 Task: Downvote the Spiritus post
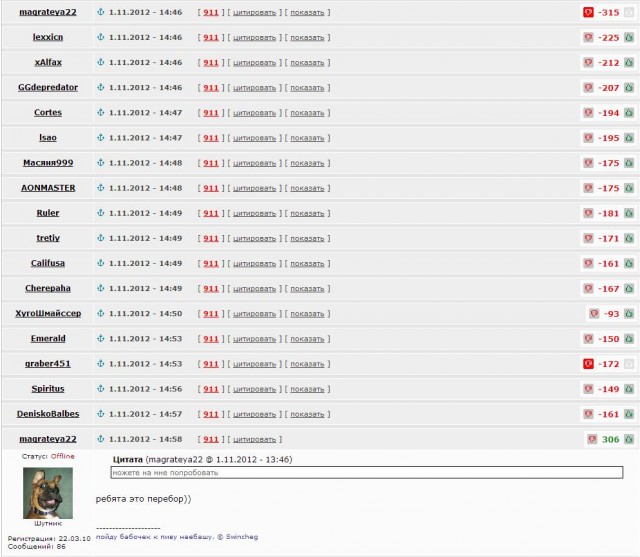tap(588, 389)
